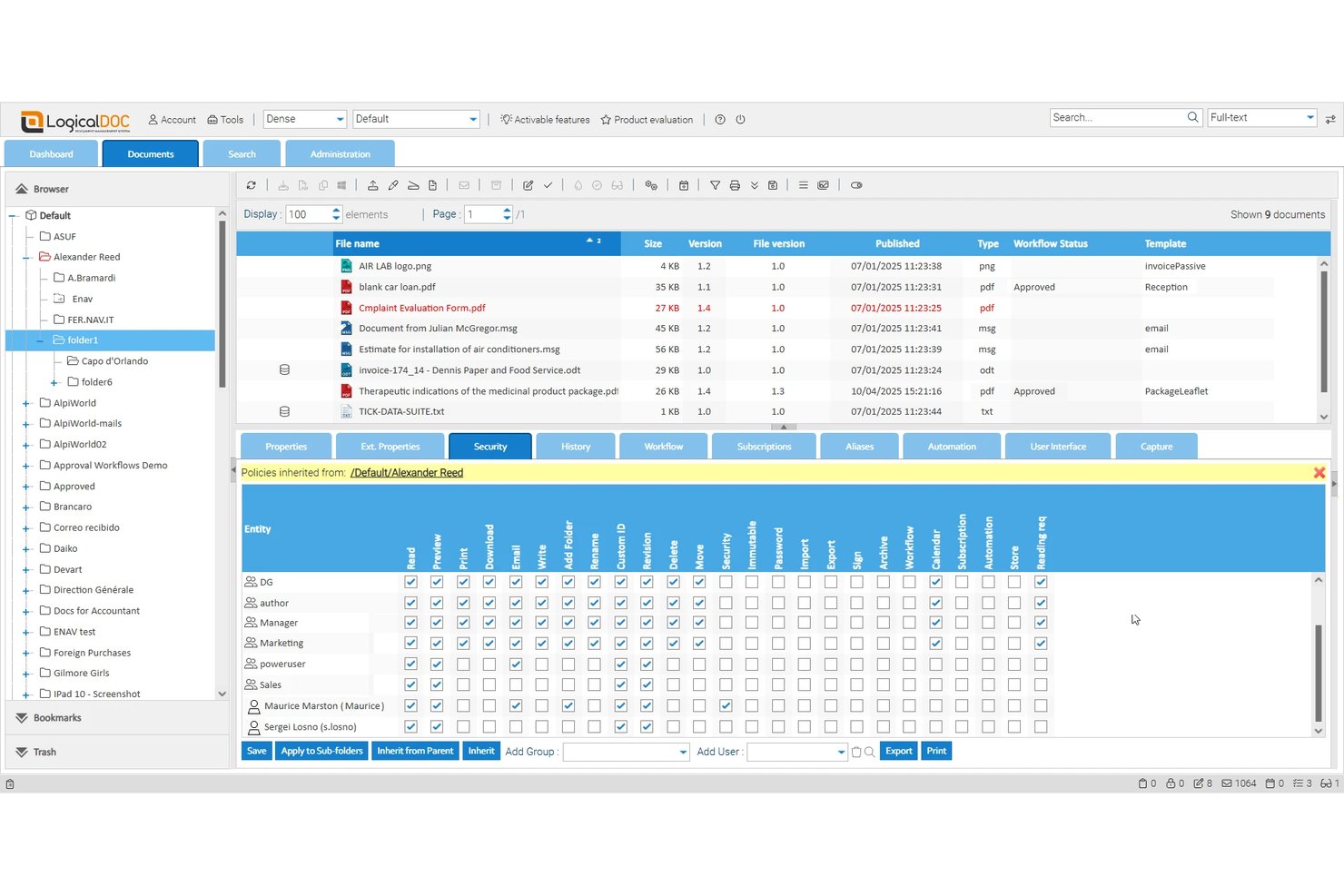1344x896 pixels.
Task: Click the checked-out count 8 status icon
Action: (1202, 783)
